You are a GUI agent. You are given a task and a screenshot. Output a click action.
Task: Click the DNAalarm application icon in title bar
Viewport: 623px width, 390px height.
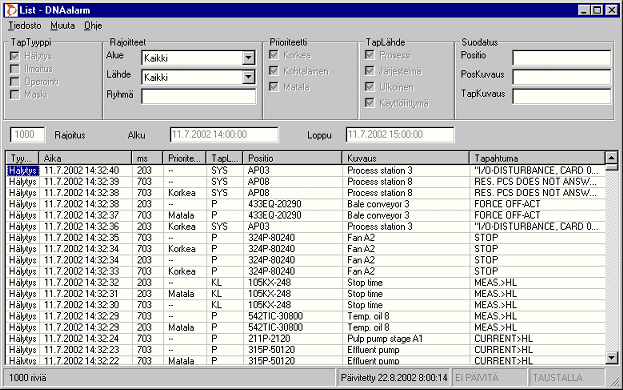(x=11, y=10)
